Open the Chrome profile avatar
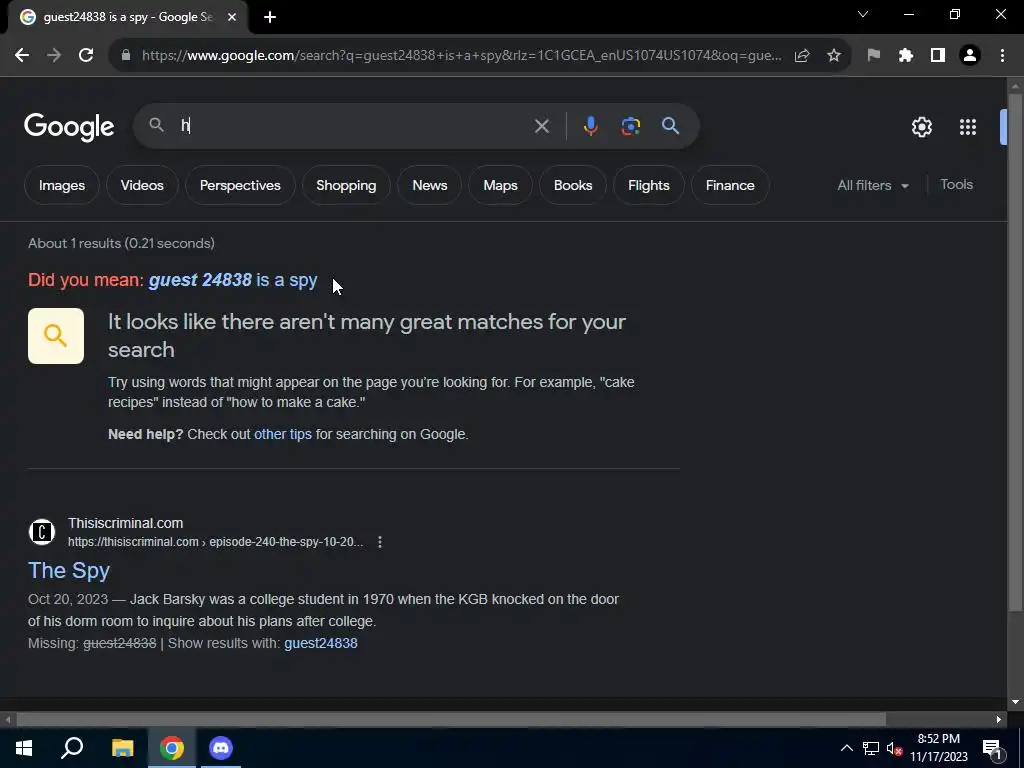 pyautogui.click(x=970, y=56)
